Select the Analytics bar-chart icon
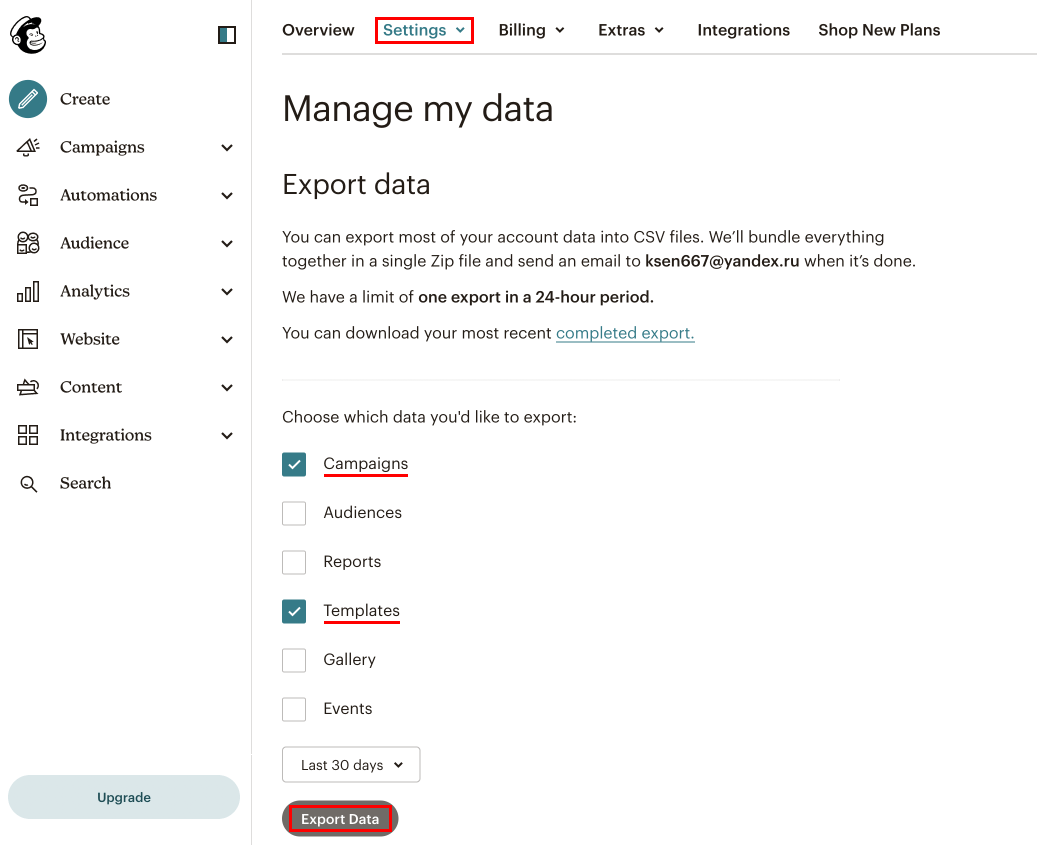 (x=27, y=291)
